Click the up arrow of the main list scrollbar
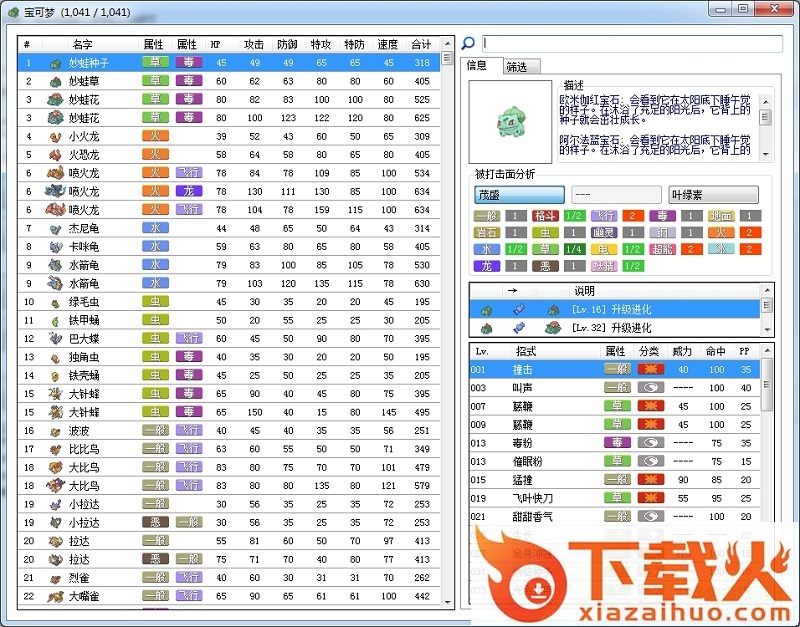 click(447, 43)
